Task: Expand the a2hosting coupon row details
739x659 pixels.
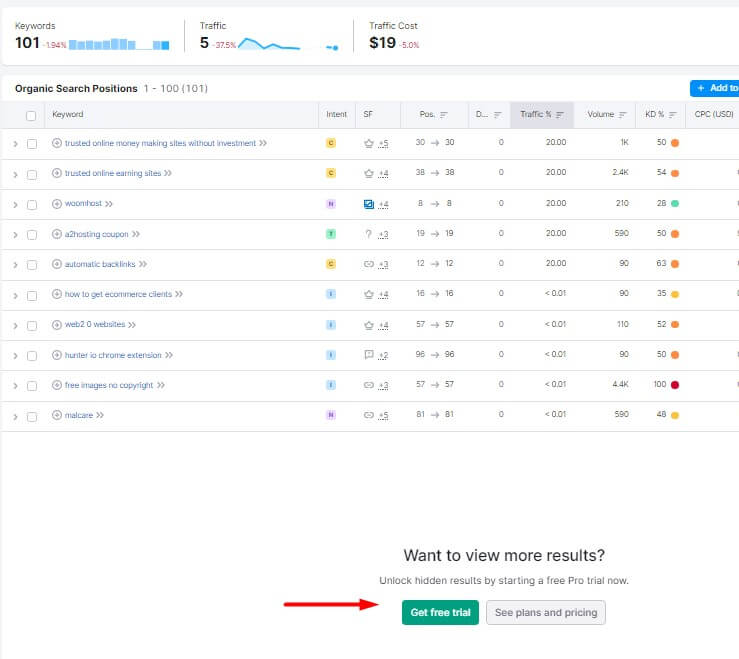Action: coord(15,235)
